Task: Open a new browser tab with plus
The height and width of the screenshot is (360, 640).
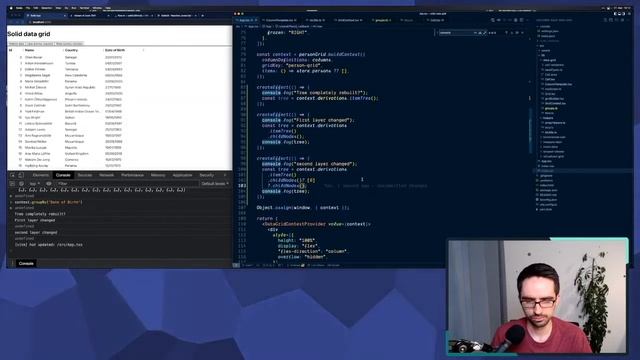Action: pos(202,16)
